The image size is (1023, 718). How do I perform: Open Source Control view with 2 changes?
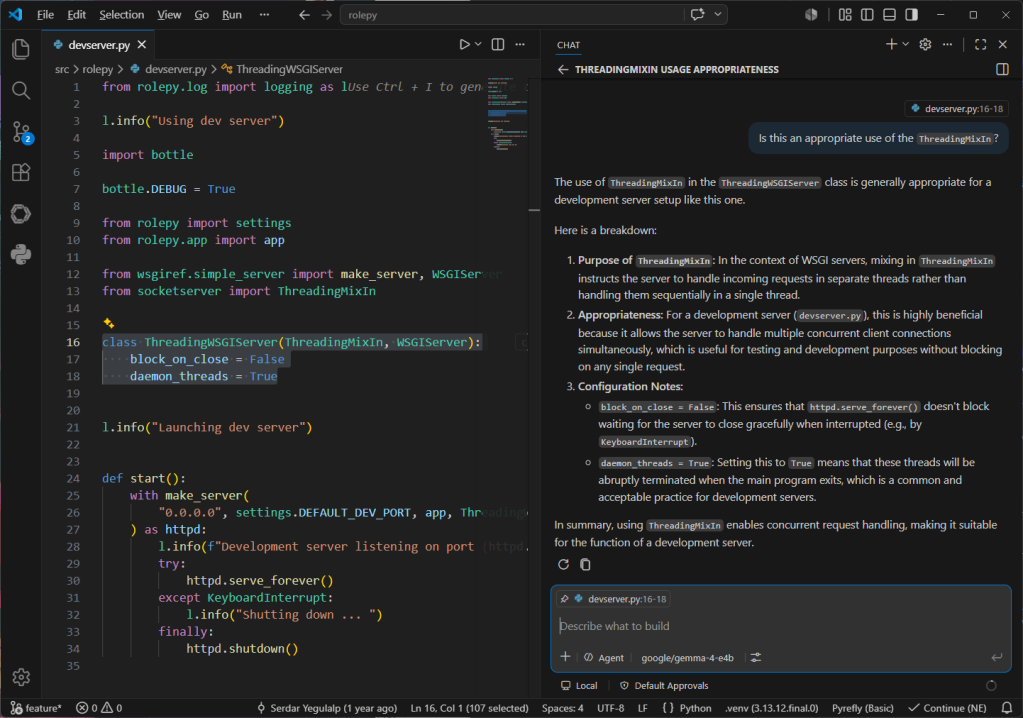point(22,132)
